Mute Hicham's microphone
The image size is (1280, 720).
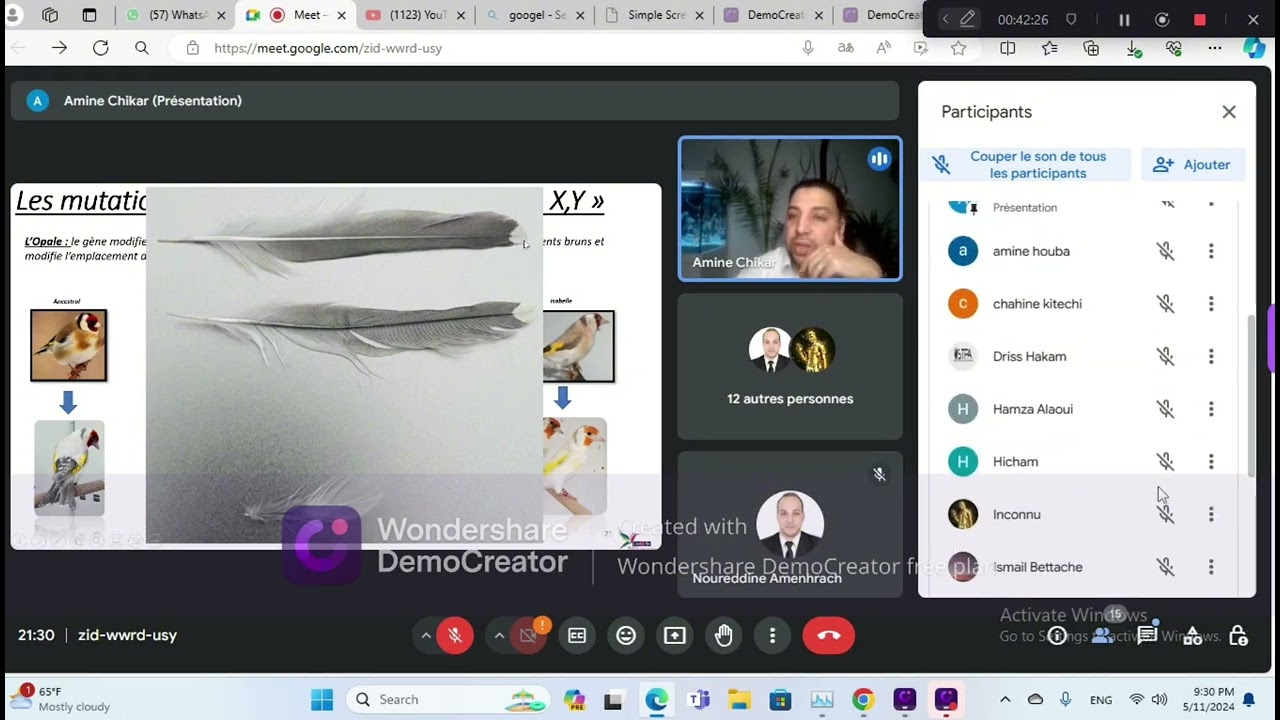pyautogui.click(x=1166, y=461)
